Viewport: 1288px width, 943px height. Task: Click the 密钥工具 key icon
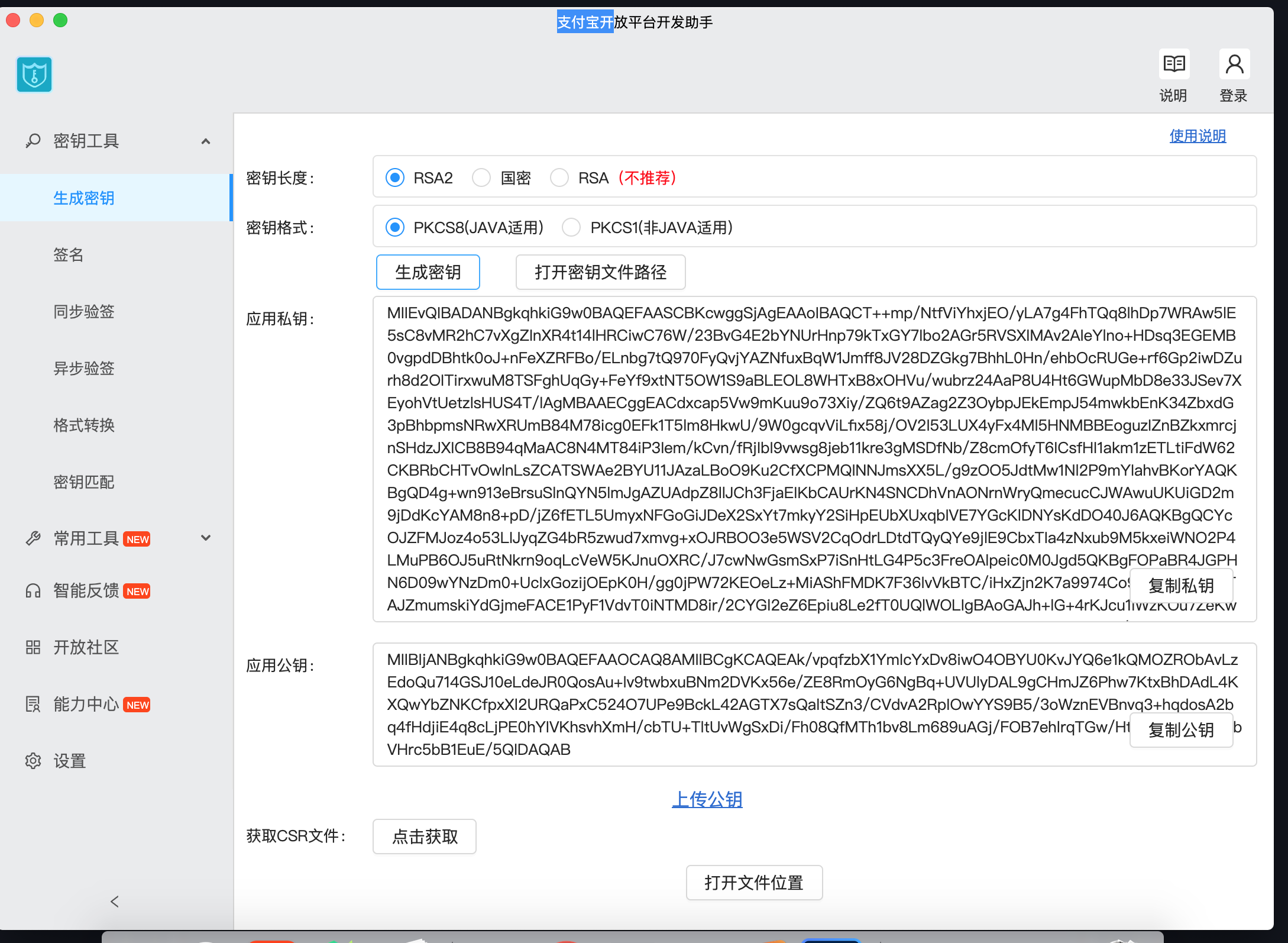tap(33, 141)
